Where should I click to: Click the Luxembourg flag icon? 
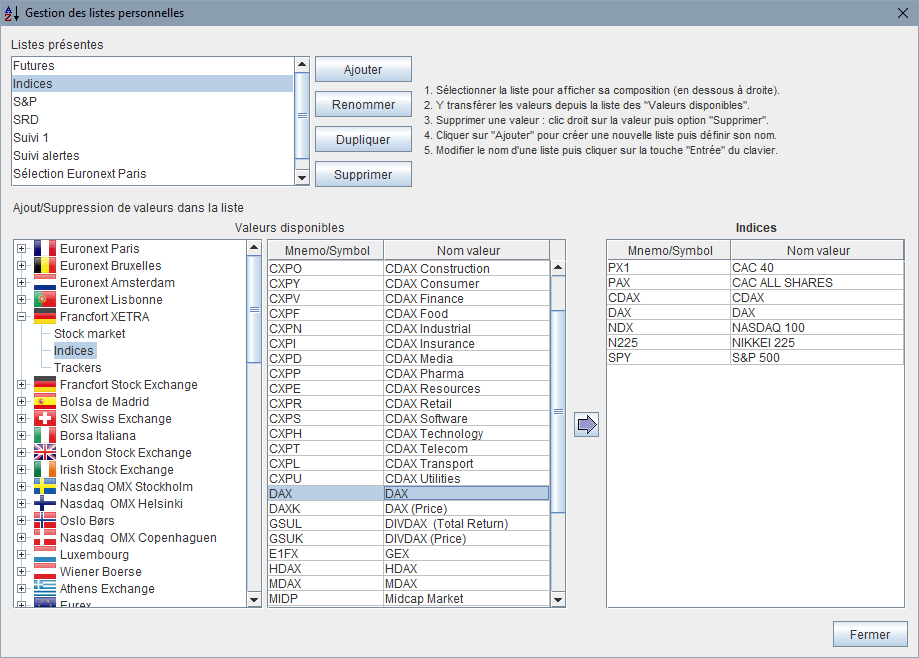(45, 554)
